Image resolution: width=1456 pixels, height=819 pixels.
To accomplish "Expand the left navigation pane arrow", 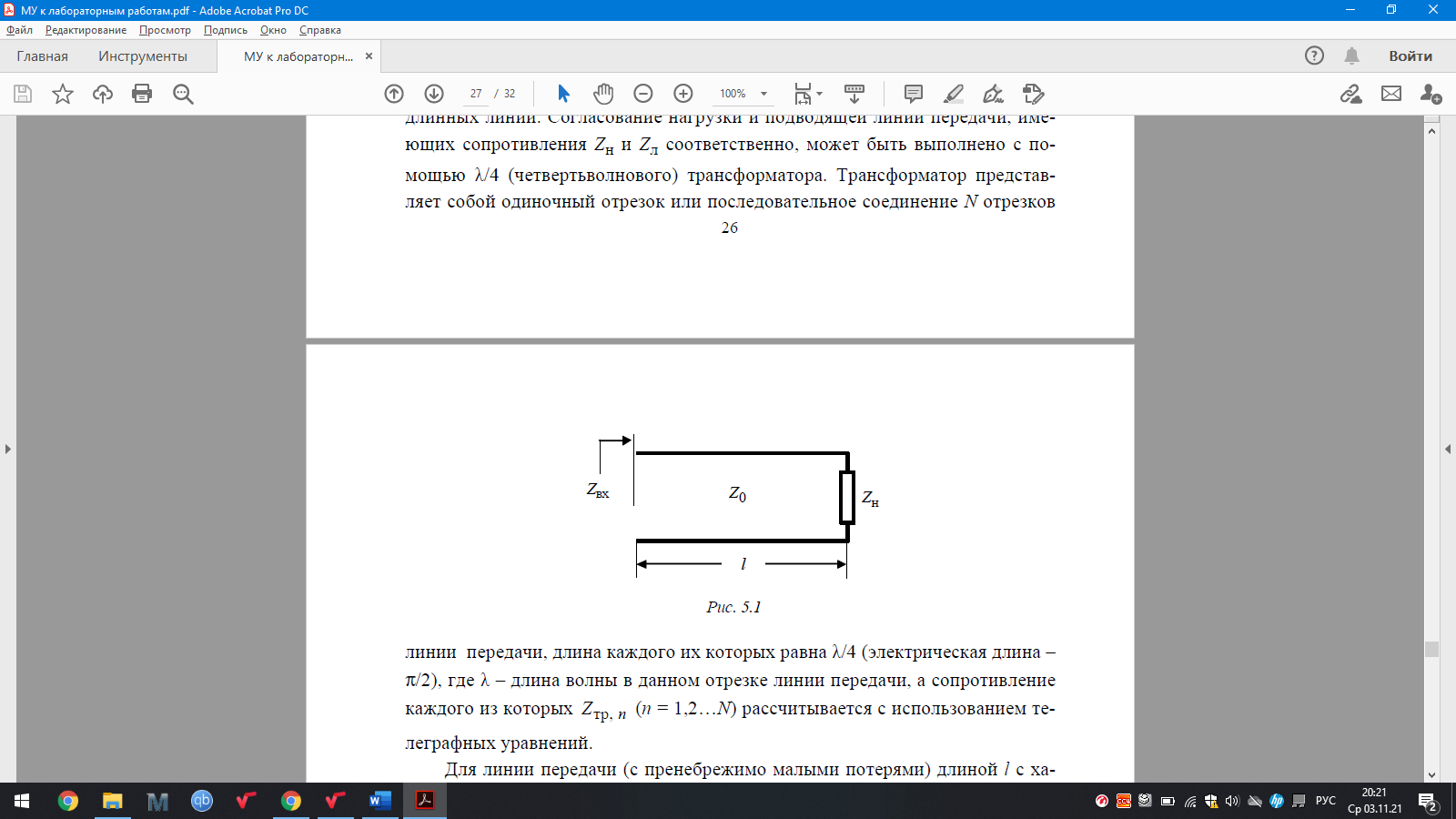I will pos(8,449).
